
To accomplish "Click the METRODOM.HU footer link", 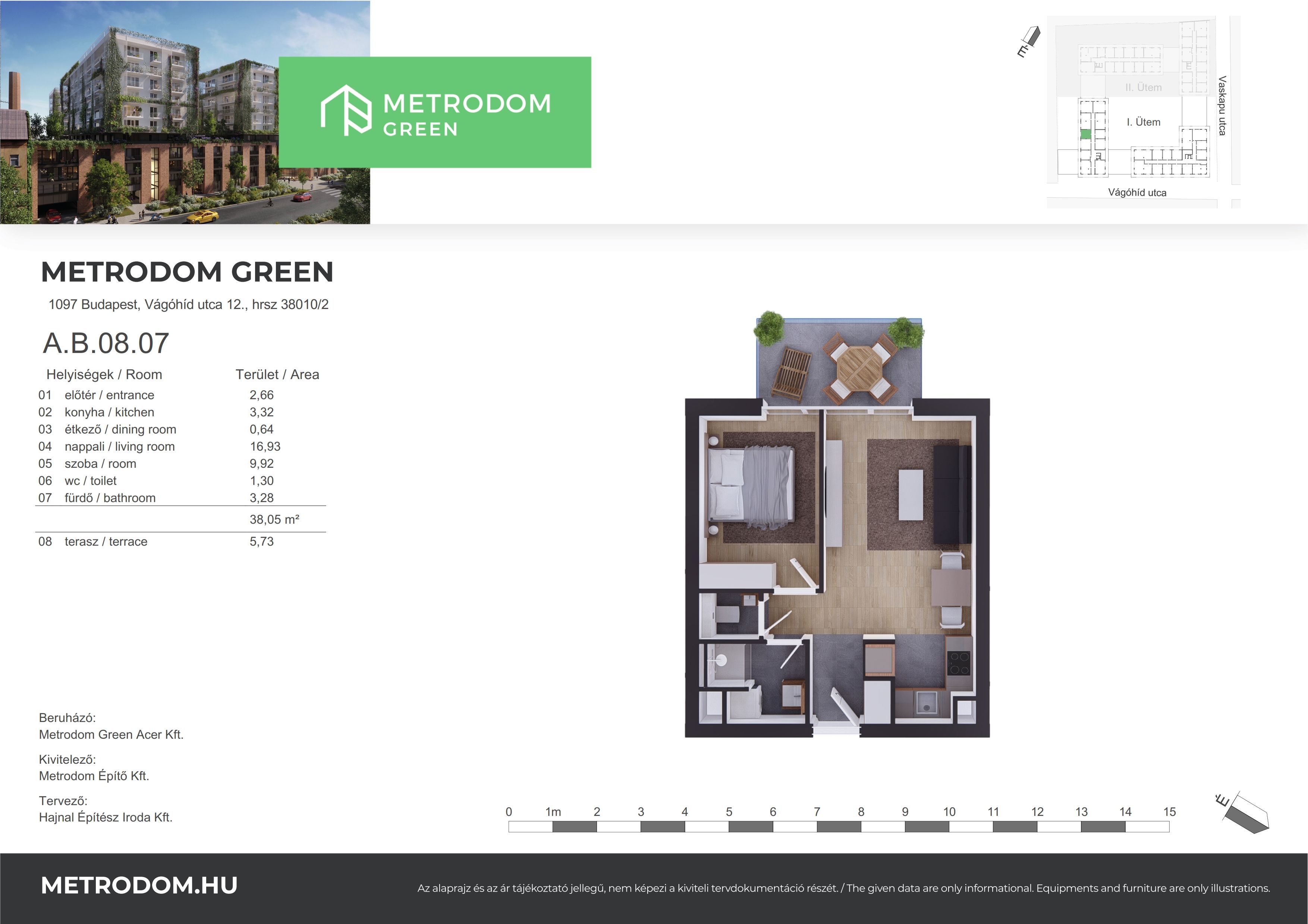I will pyautogui.click(x=139, y=885).
